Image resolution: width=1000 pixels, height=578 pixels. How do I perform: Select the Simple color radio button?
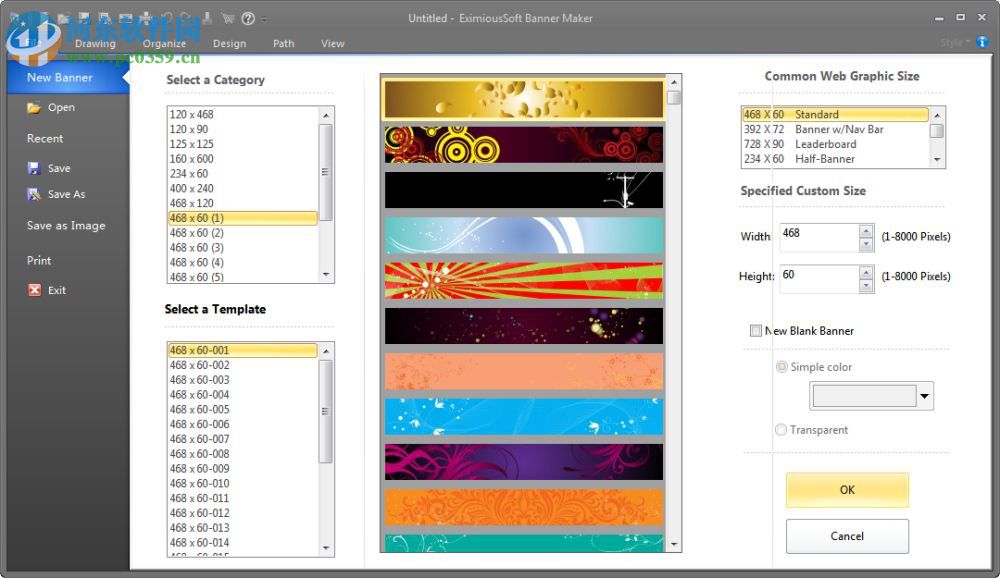[x=781, y=367]
